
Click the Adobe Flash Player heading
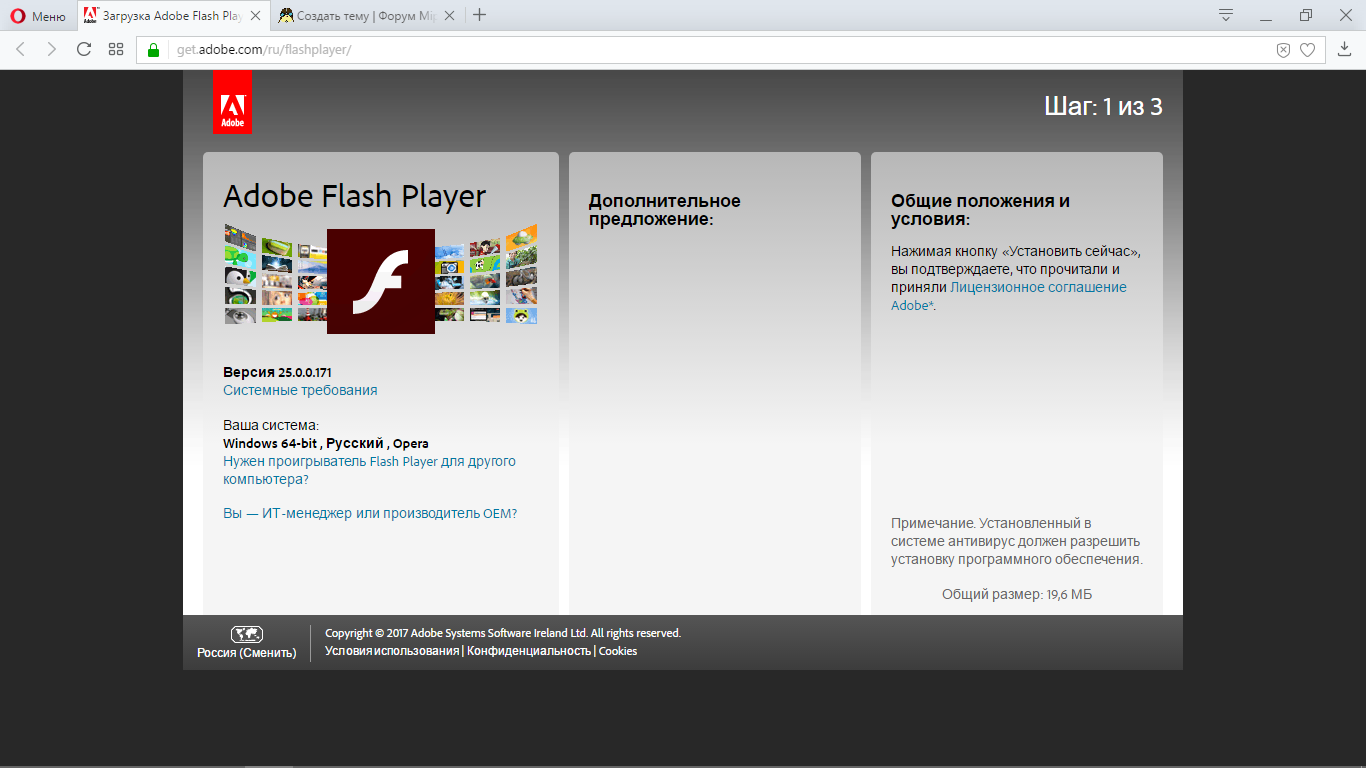click(355, 196)
